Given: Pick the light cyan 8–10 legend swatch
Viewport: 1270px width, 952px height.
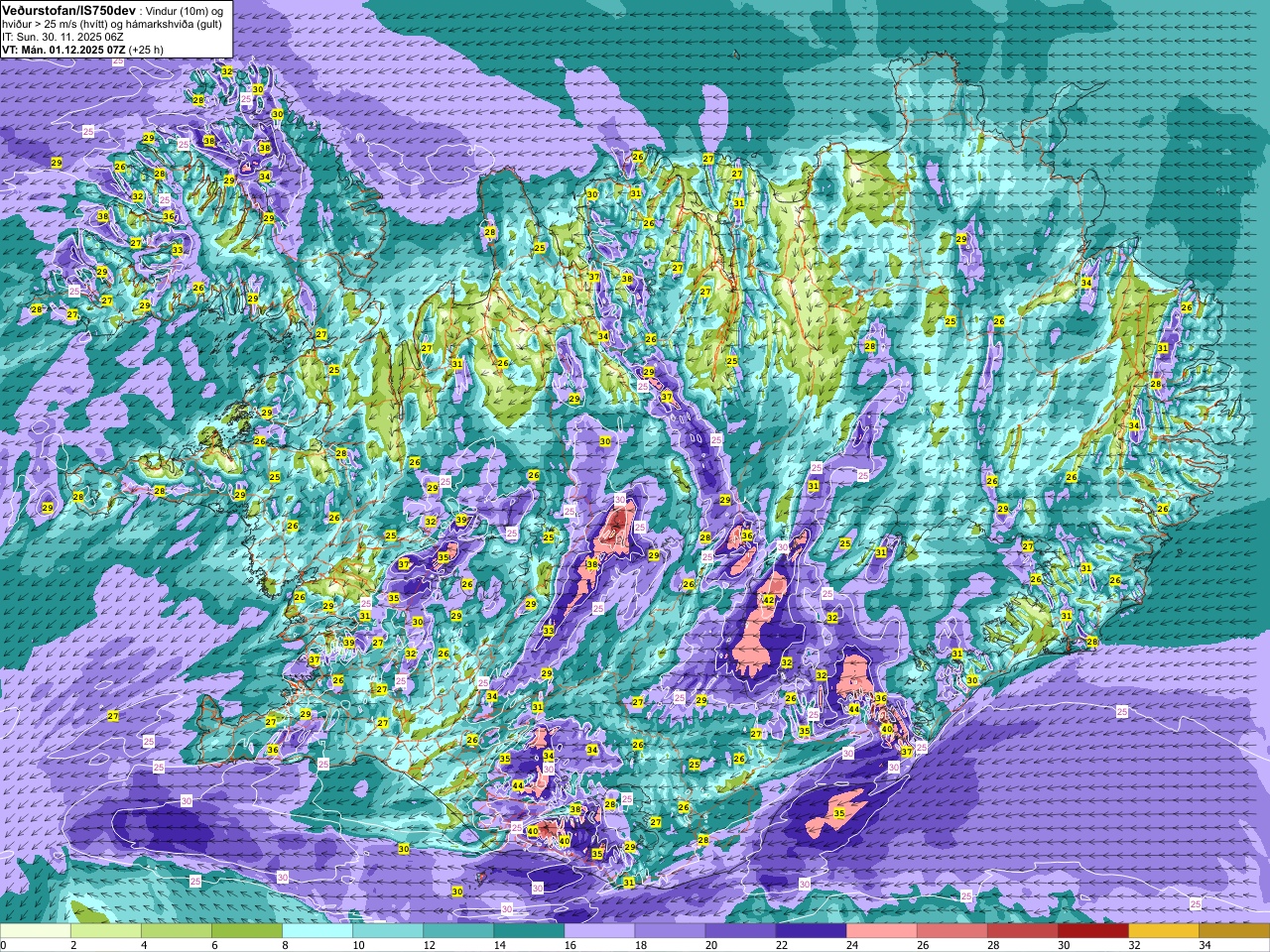Looking at the screenshot, I should 317,931.
